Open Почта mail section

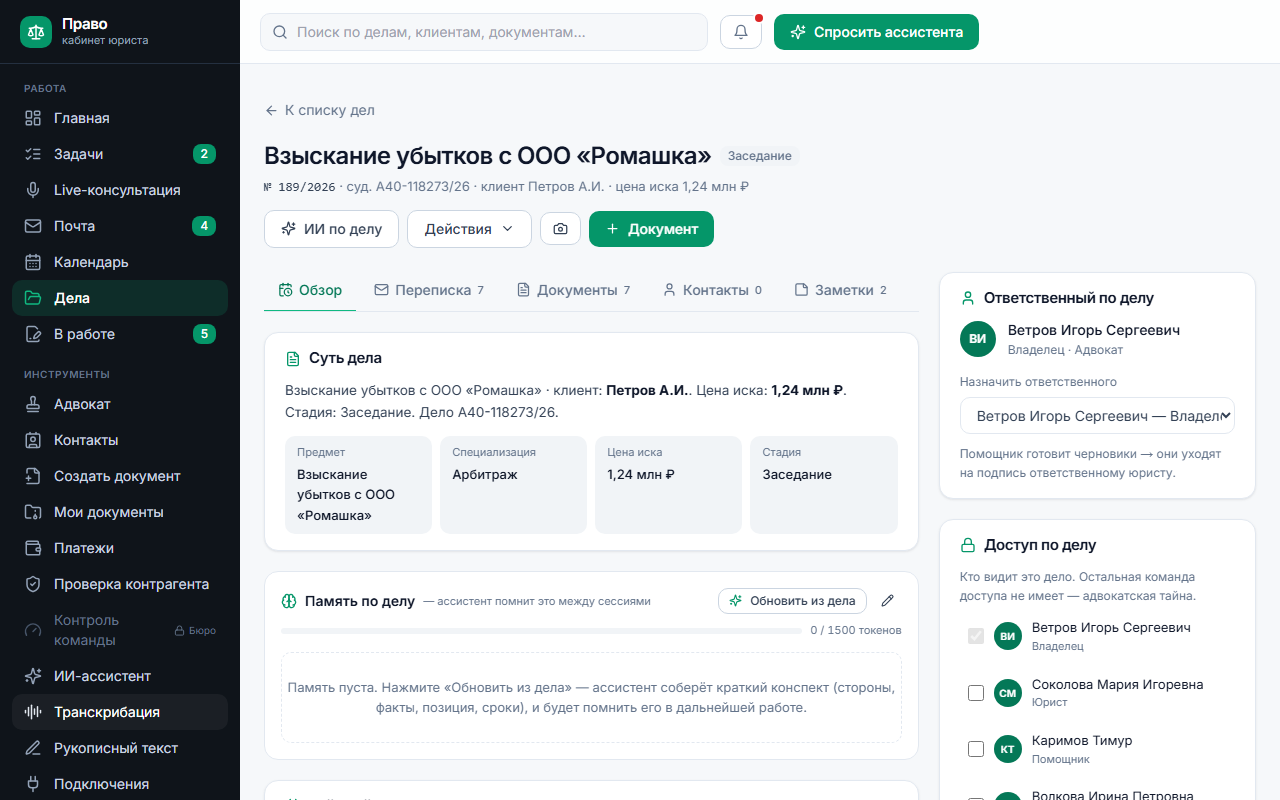[120, 226]
